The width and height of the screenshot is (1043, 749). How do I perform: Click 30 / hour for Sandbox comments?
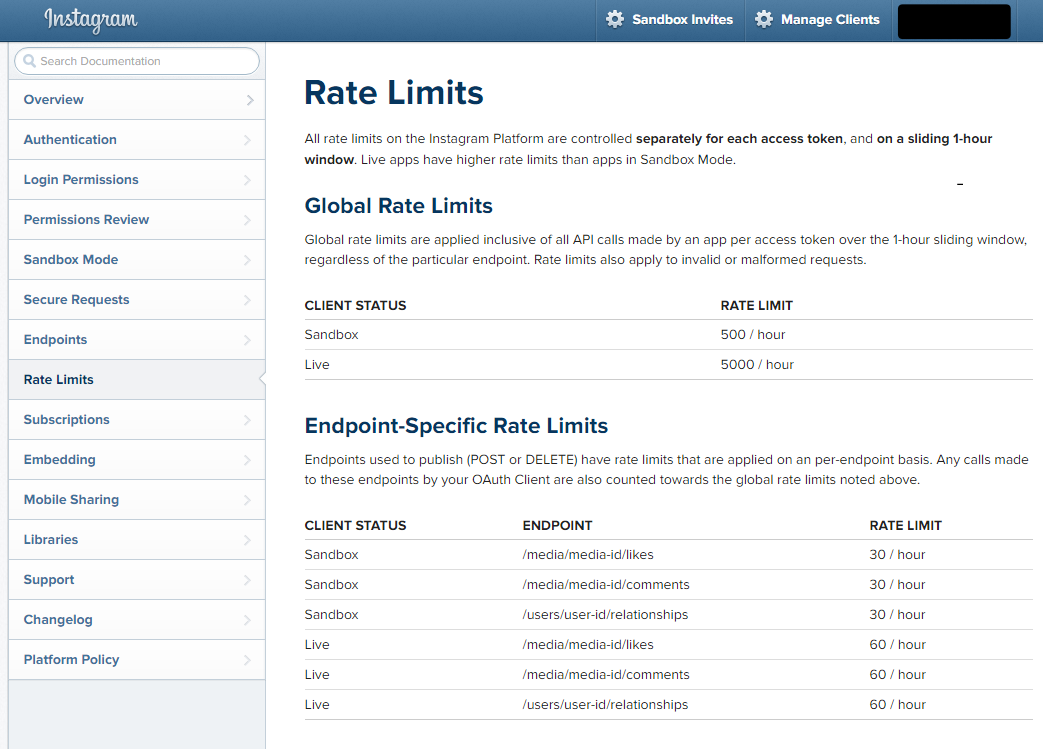click(x=897, y=585)
